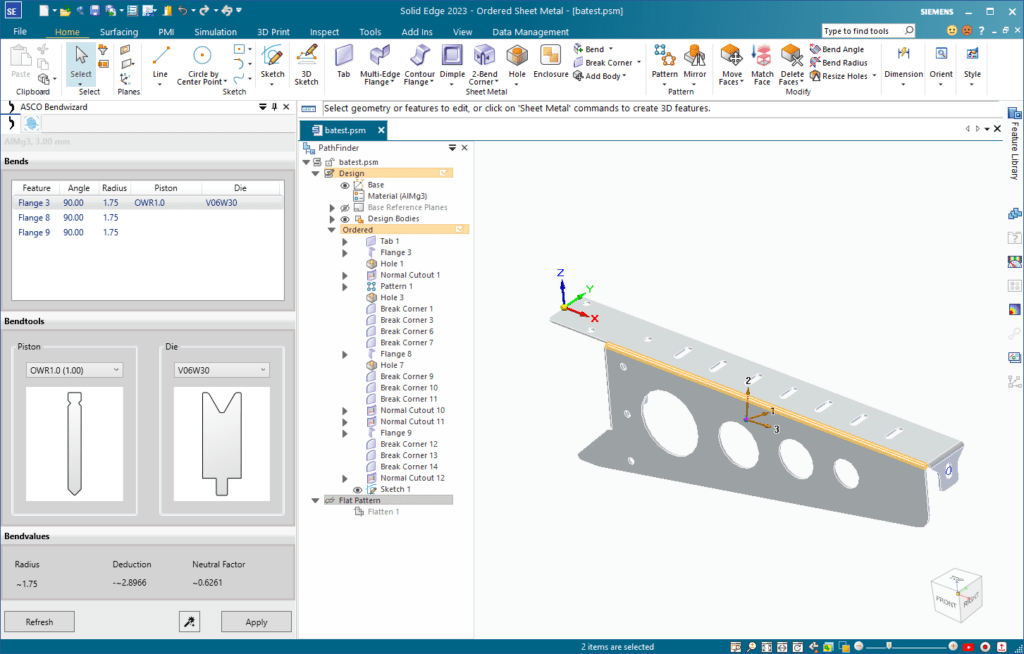Image resolution: width=1024 pixels, height=654 pixels.
Task: Collapse the Ordered tree node
Action: (x=331, y=230)
